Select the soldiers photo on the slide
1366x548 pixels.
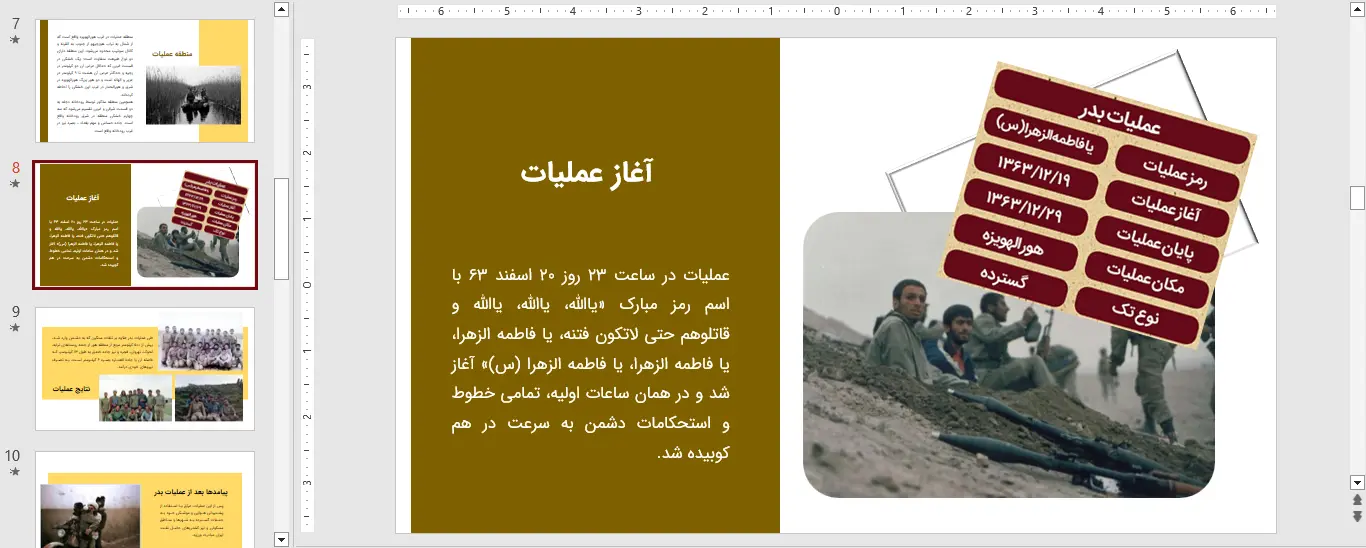pos(1008,355)
